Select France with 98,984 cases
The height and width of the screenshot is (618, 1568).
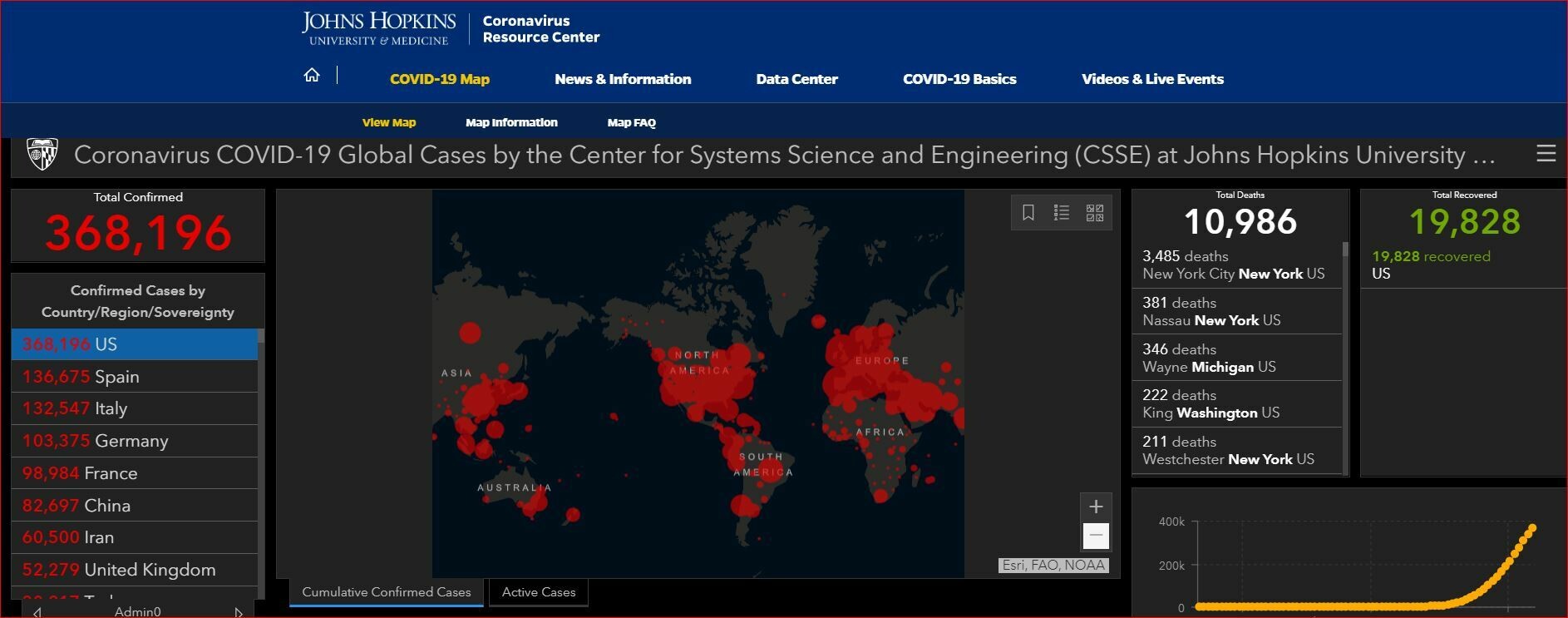pyautogui.click(x=135, y=473)
